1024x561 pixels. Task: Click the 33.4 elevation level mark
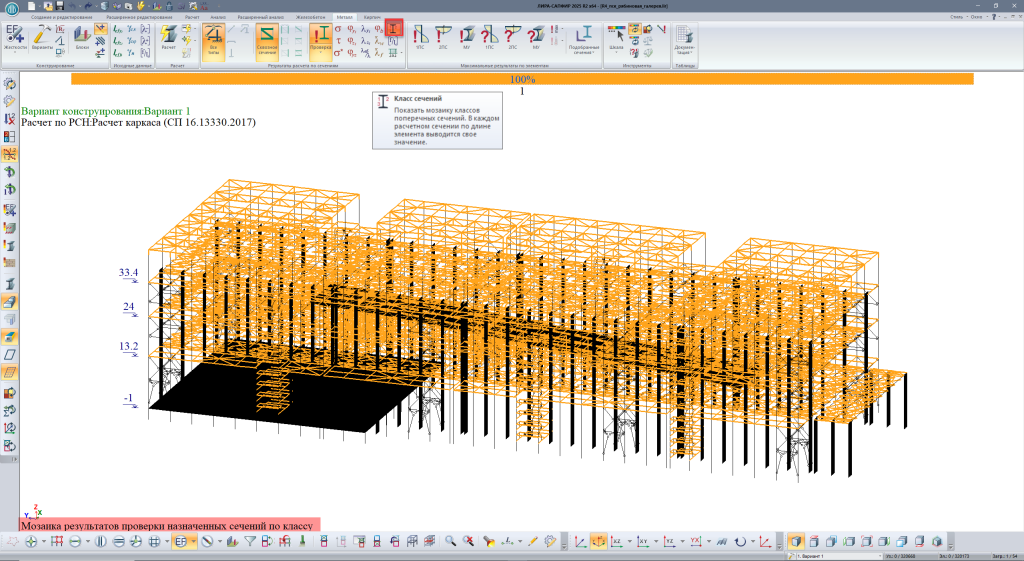128,272
